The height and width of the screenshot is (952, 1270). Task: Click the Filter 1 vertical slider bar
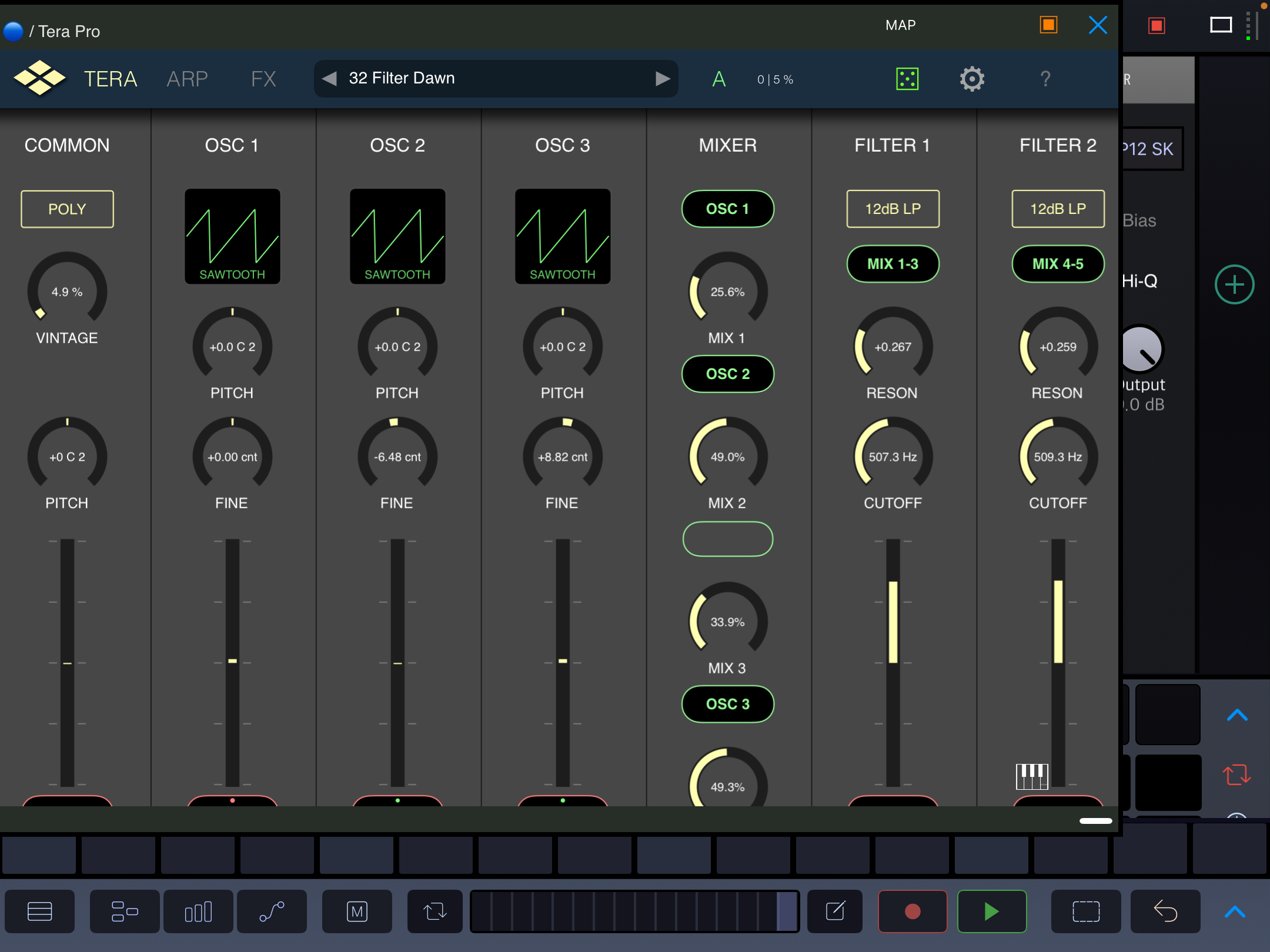tap(893, 662)
